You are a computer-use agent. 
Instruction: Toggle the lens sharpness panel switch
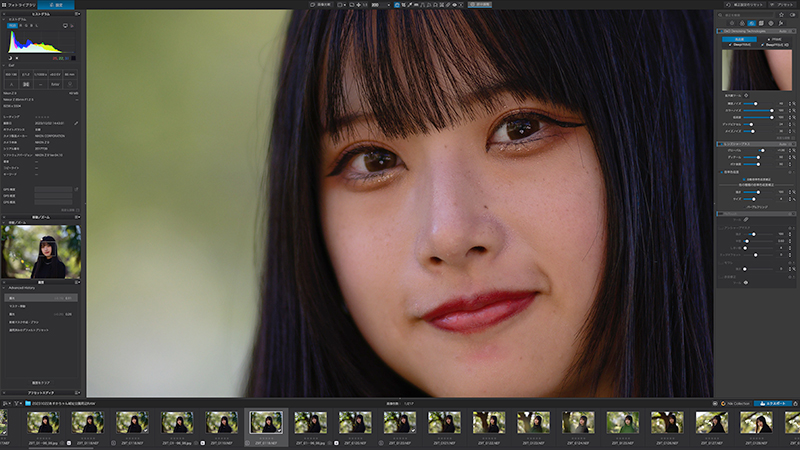point(720,144)
